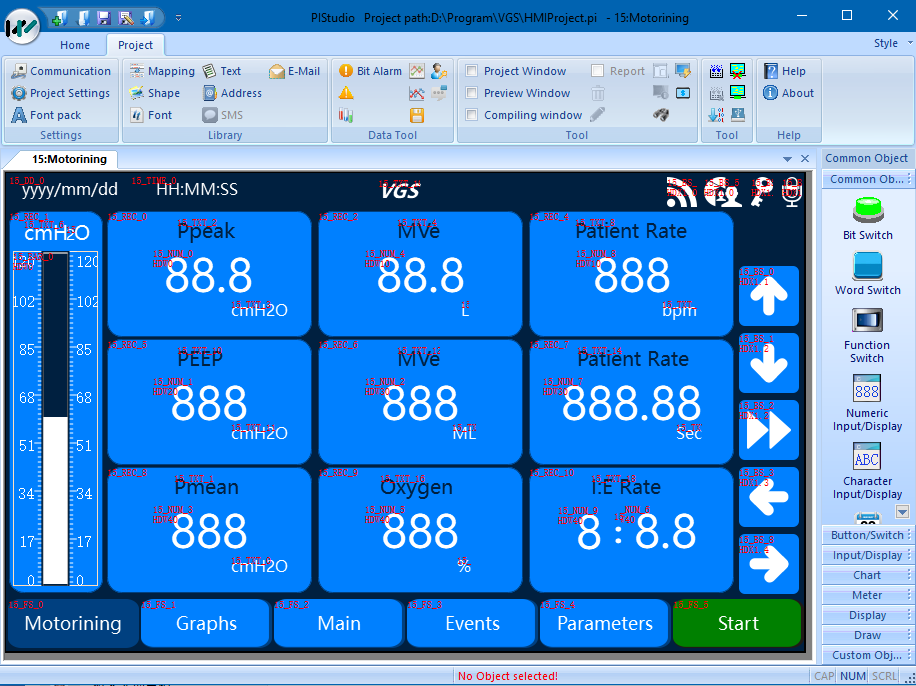Expand the Draw object category
This screenshot has width=916, height=686.
click(868, 635)
